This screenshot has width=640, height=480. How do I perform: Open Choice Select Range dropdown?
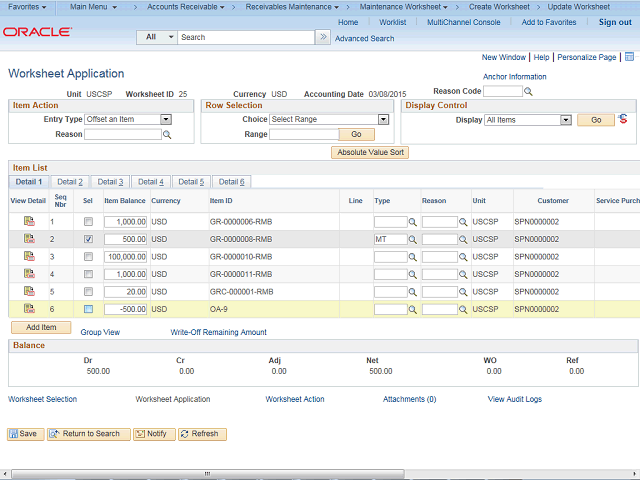coord(383,120)
